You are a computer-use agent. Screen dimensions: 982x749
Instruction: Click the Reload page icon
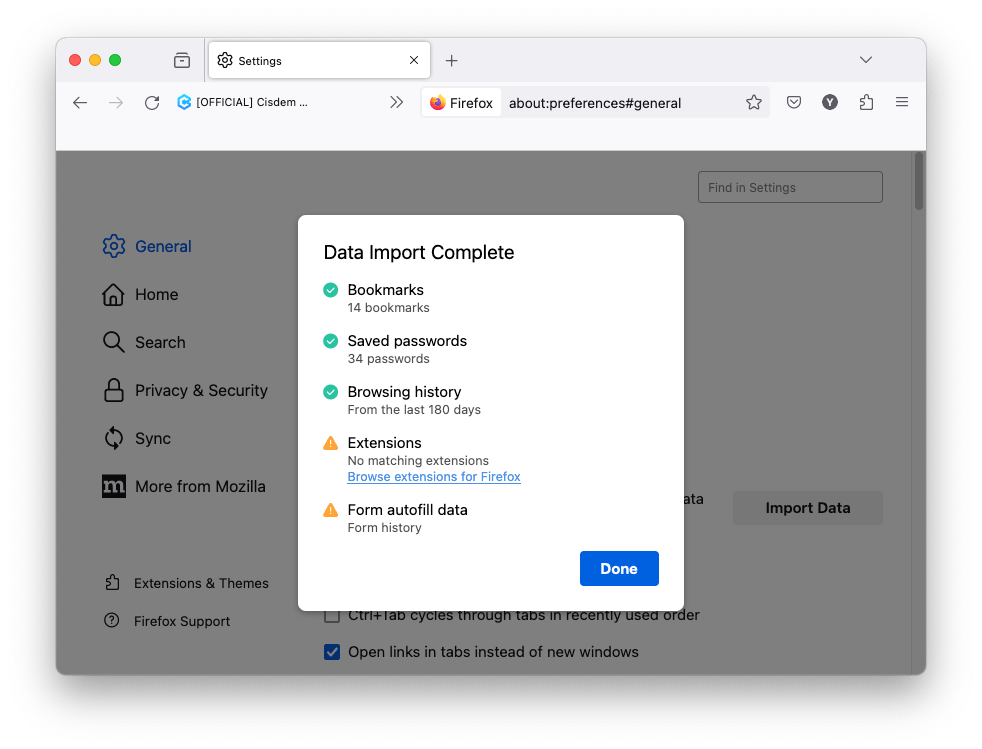point(152,102)
